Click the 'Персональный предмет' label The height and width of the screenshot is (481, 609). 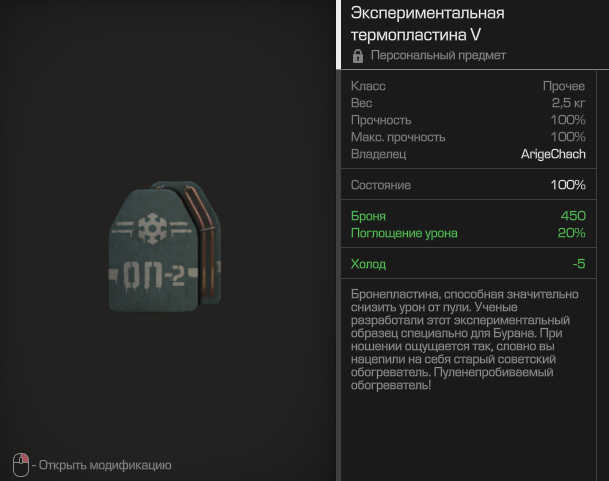tap(438, 56)
